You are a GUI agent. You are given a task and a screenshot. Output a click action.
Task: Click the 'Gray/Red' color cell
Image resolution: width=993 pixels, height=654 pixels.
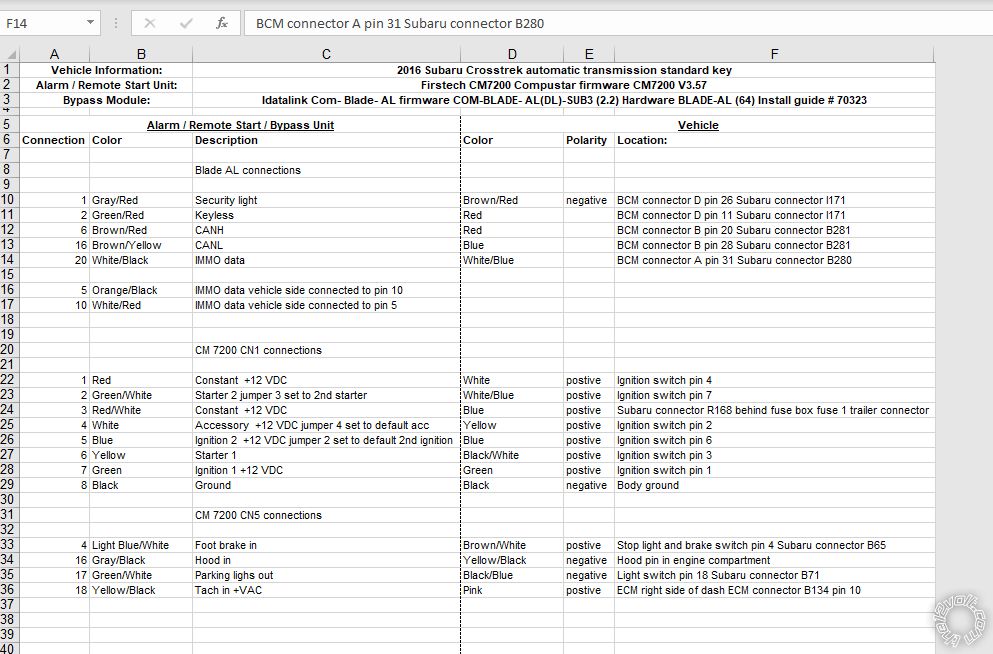pos(141,200)
